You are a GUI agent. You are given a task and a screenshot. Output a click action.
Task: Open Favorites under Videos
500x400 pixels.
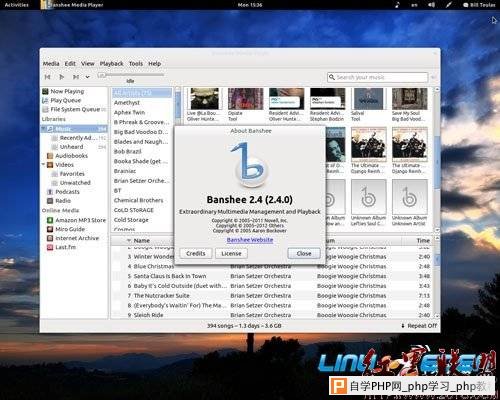pyautogui.click(x=72, y=174)
